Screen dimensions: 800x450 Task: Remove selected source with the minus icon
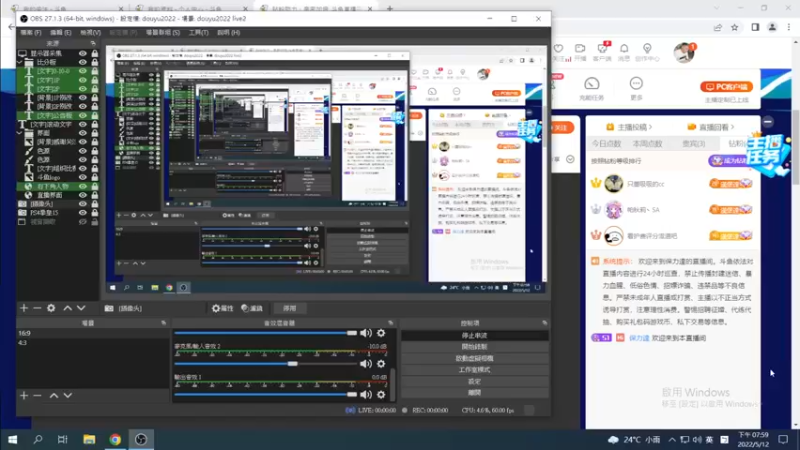click(37, 308)
